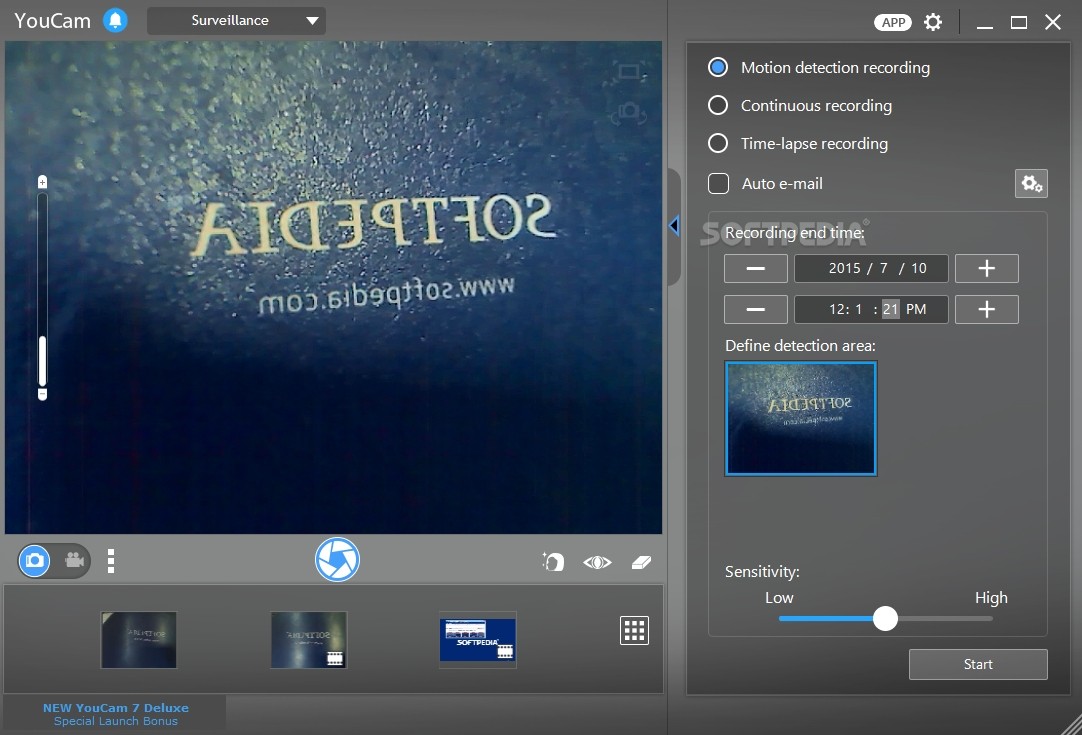Decrease the recording end date
The height and width of the screenshot is (735, 1082).
point(756,268)
